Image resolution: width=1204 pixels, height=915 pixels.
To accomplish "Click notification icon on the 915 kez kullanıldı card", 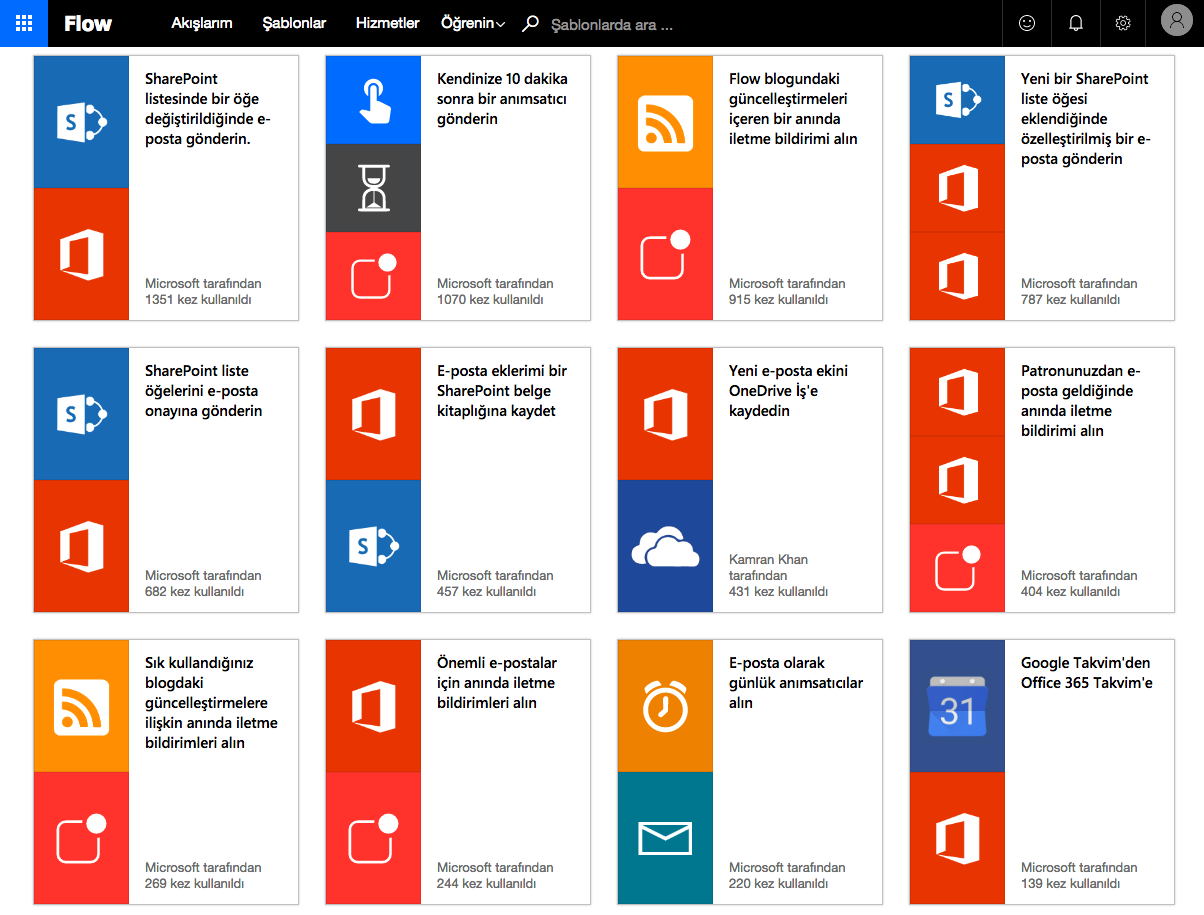I will [x=665, y=254].
